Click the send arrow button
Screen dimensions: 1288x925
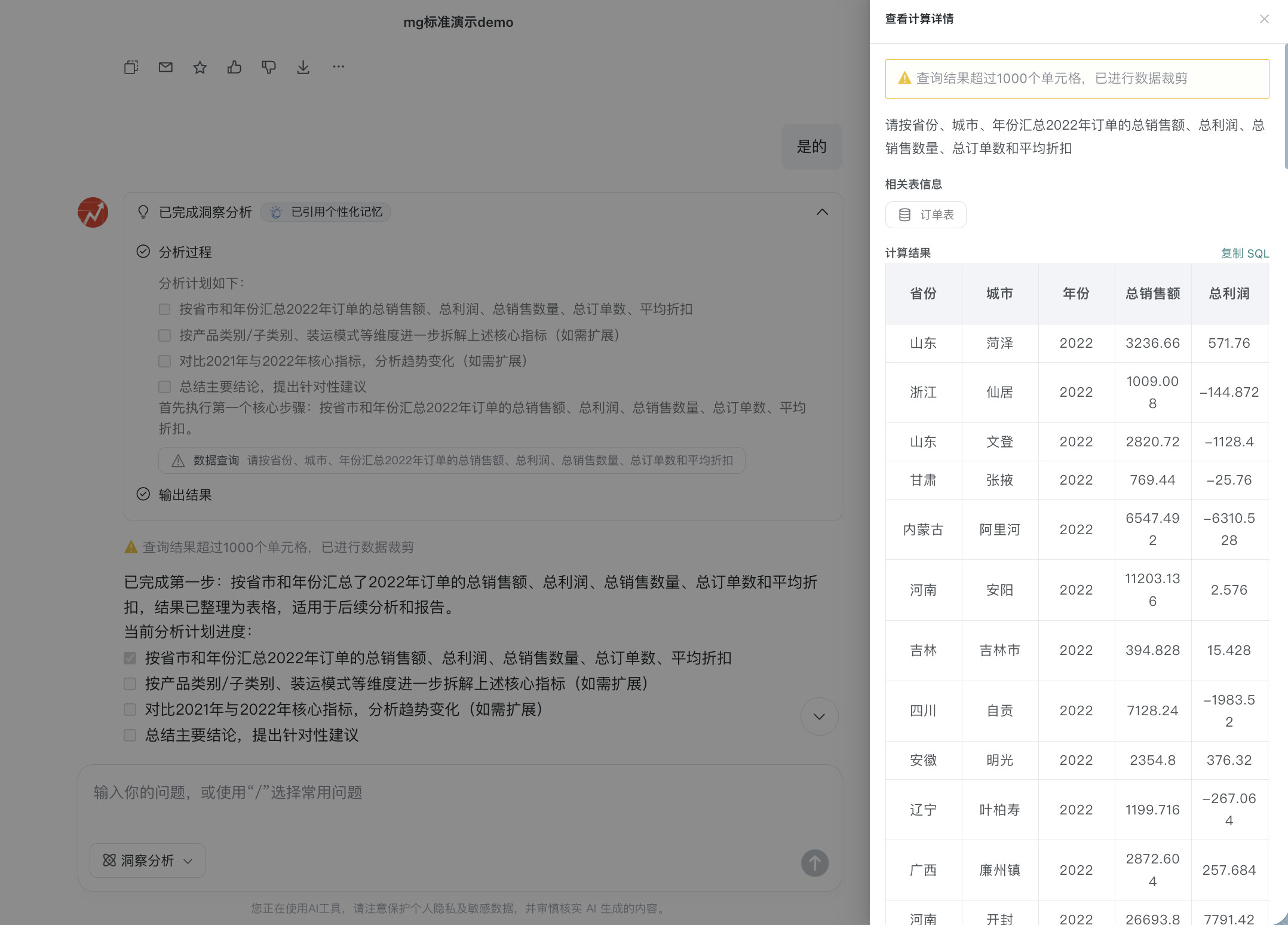(814, 863)
